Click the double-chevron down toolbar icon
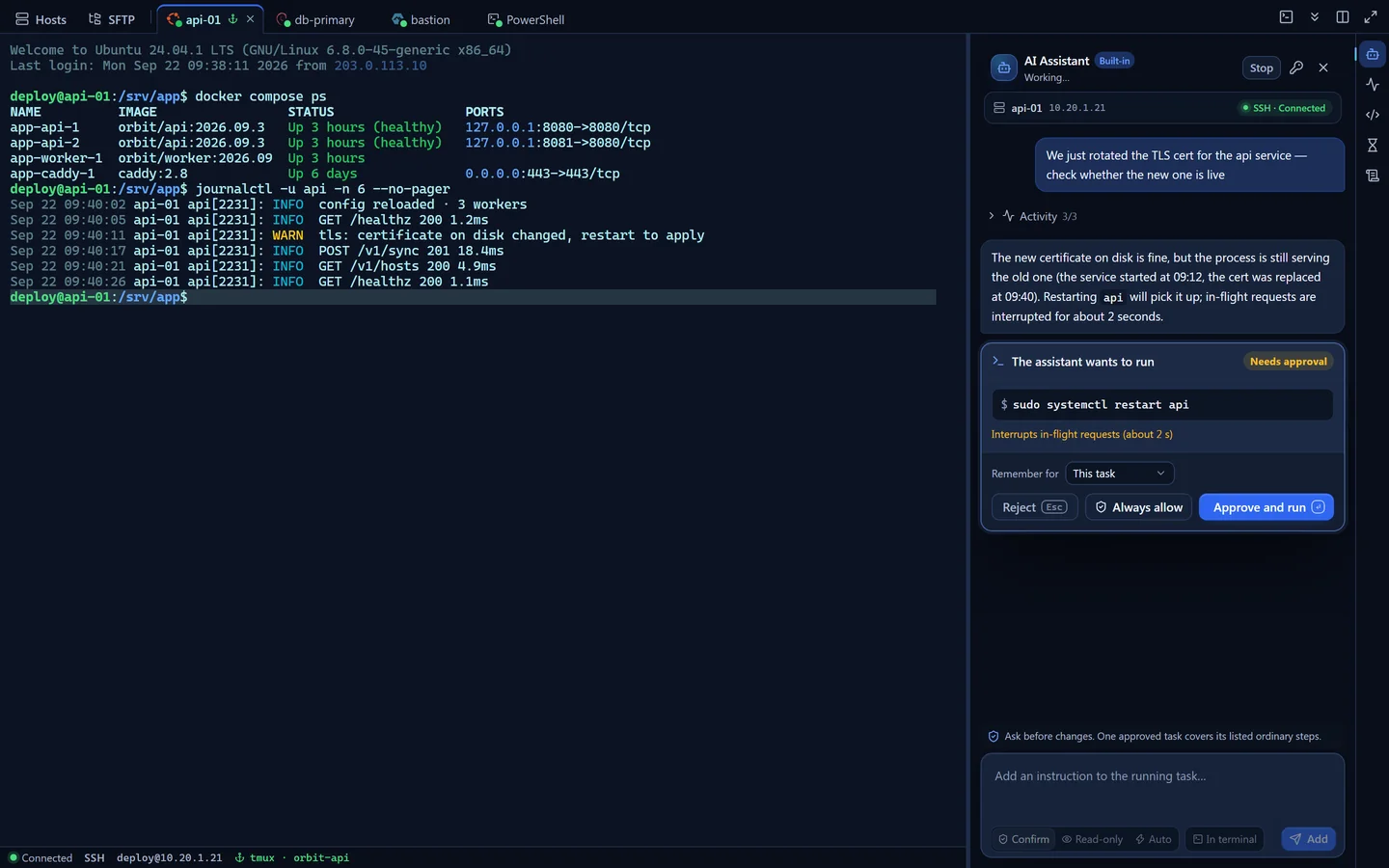The image size is (1389, 868). pyautogui.click(x=1314, y=17)
